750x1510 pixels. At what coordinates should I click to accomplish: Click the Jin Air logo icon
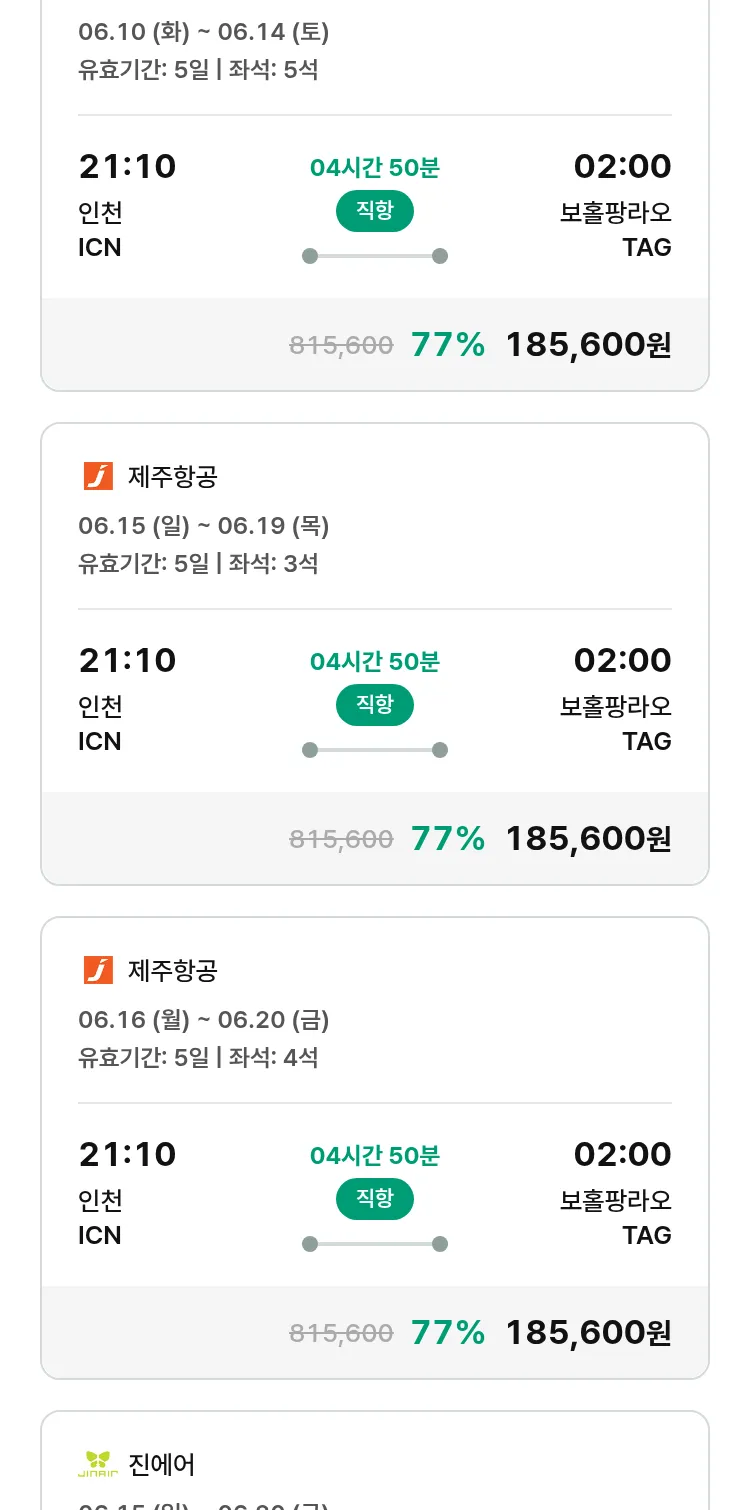[x=98, y=1464]
